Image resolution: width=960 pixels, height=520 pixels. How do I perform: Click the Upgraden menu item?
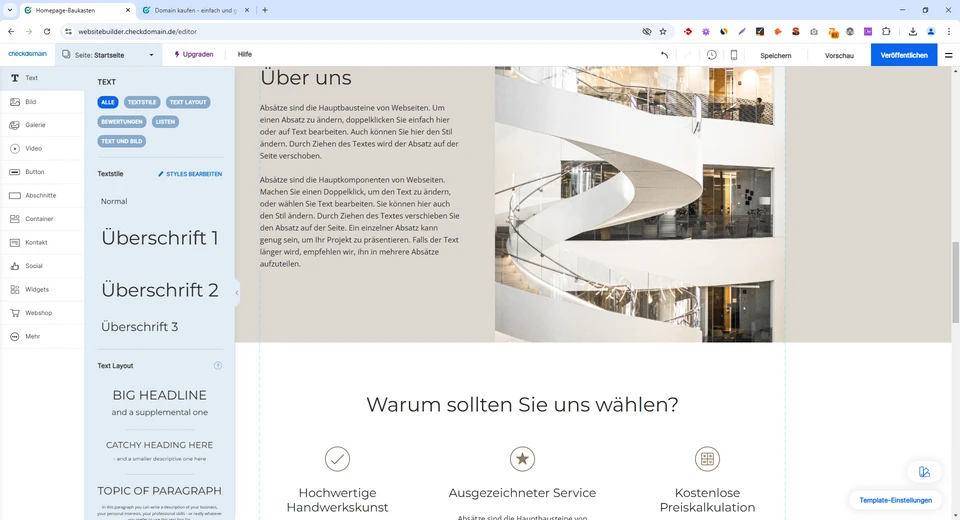pyautogui.click(x=193, y=55)
